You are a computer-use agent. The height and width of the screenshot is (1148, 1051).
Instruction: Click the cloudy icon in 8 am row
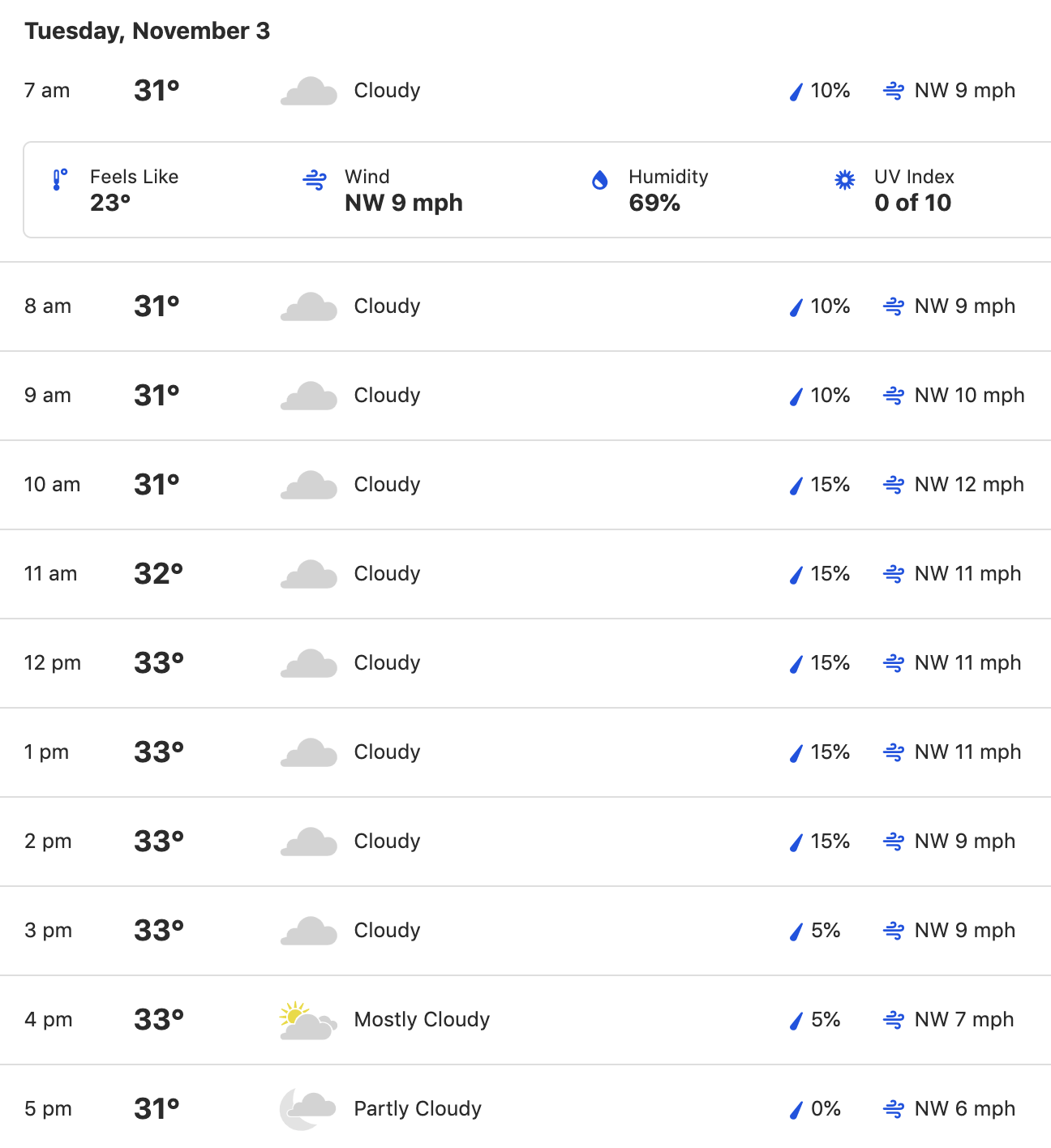(x=309, y=306)
